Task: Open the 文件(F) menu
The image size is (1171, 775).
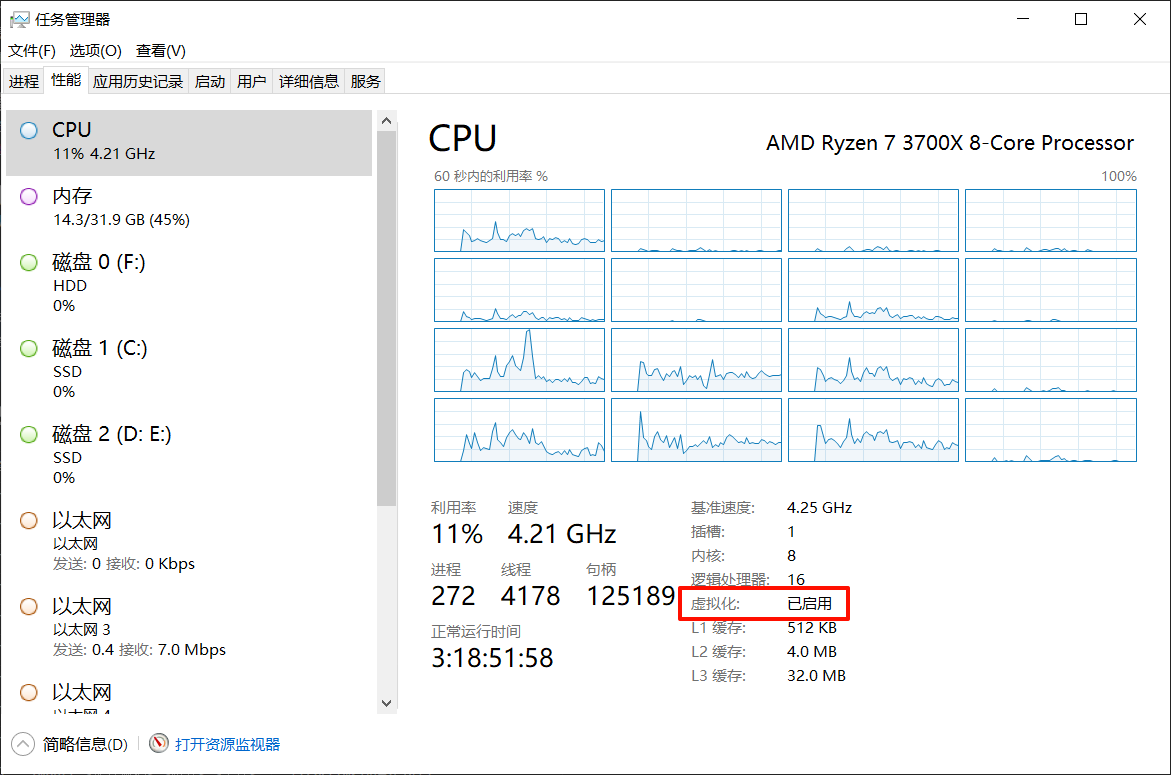Action: click(x=32, y=50)
